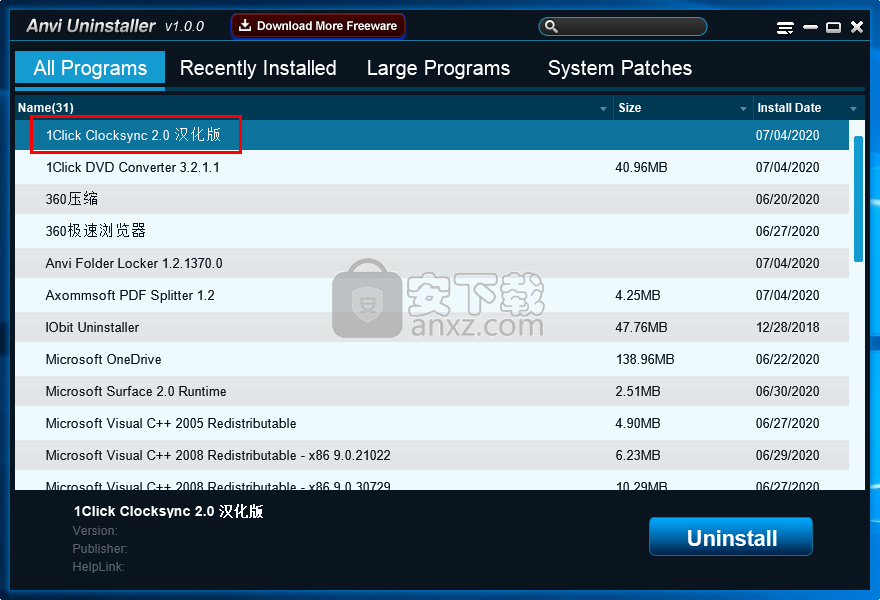Click the 4.25MB size value
The image size is (880, 600).
pos(638,295)
